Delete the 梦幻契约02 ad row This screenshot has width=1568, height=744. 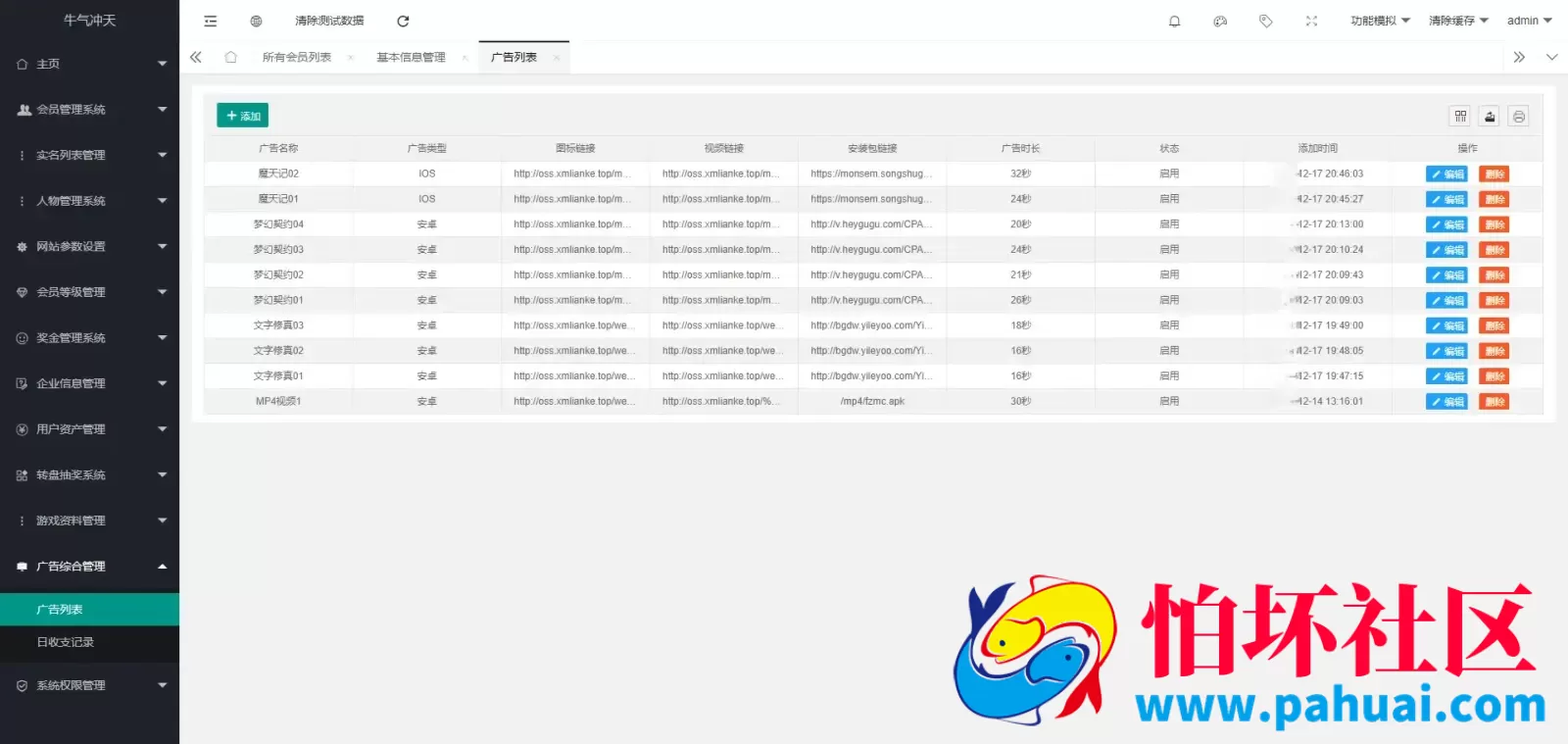pos(1494,275)
